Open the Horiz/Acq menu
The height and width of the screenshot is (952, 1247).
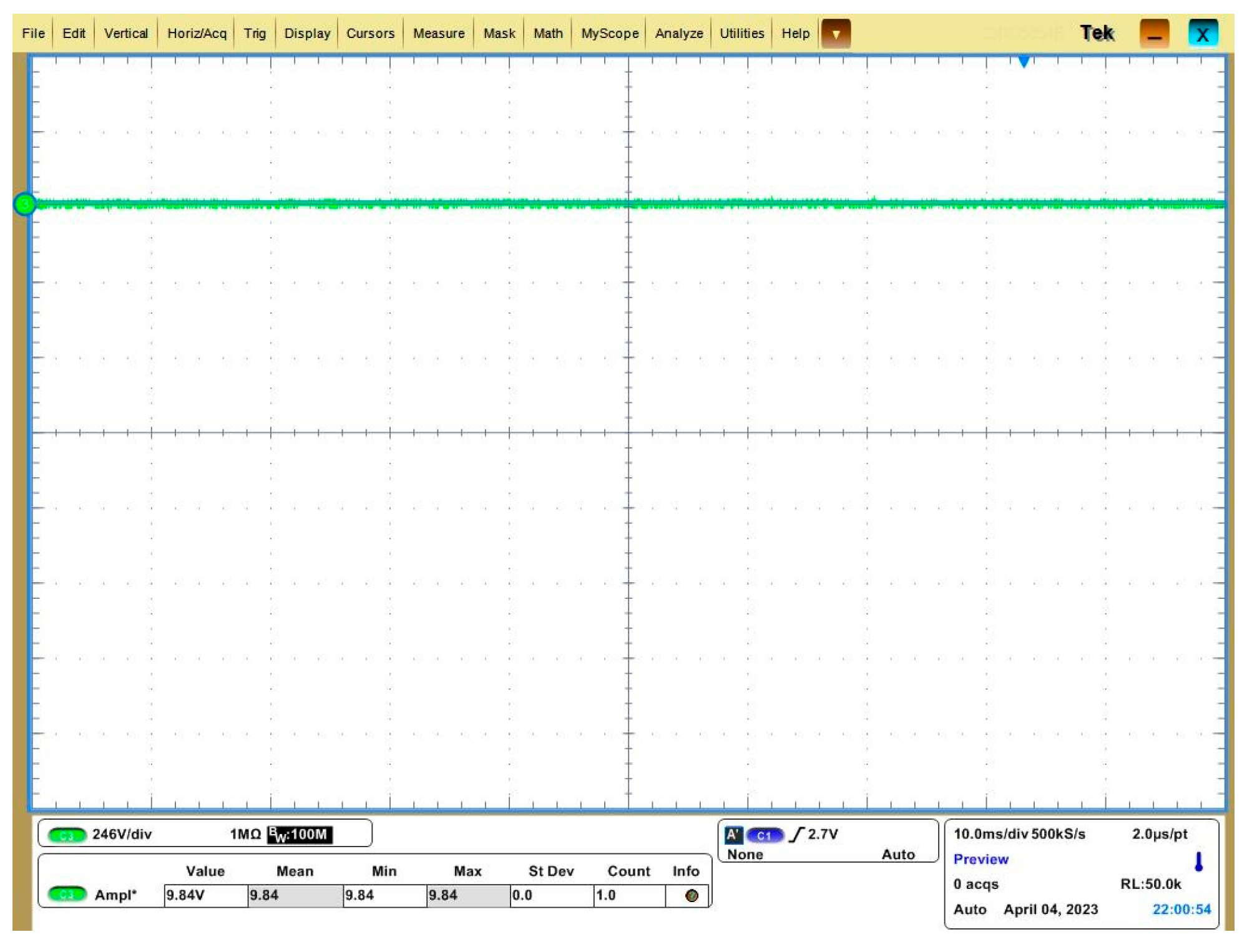pyautogui.click(x=197, y=34)
